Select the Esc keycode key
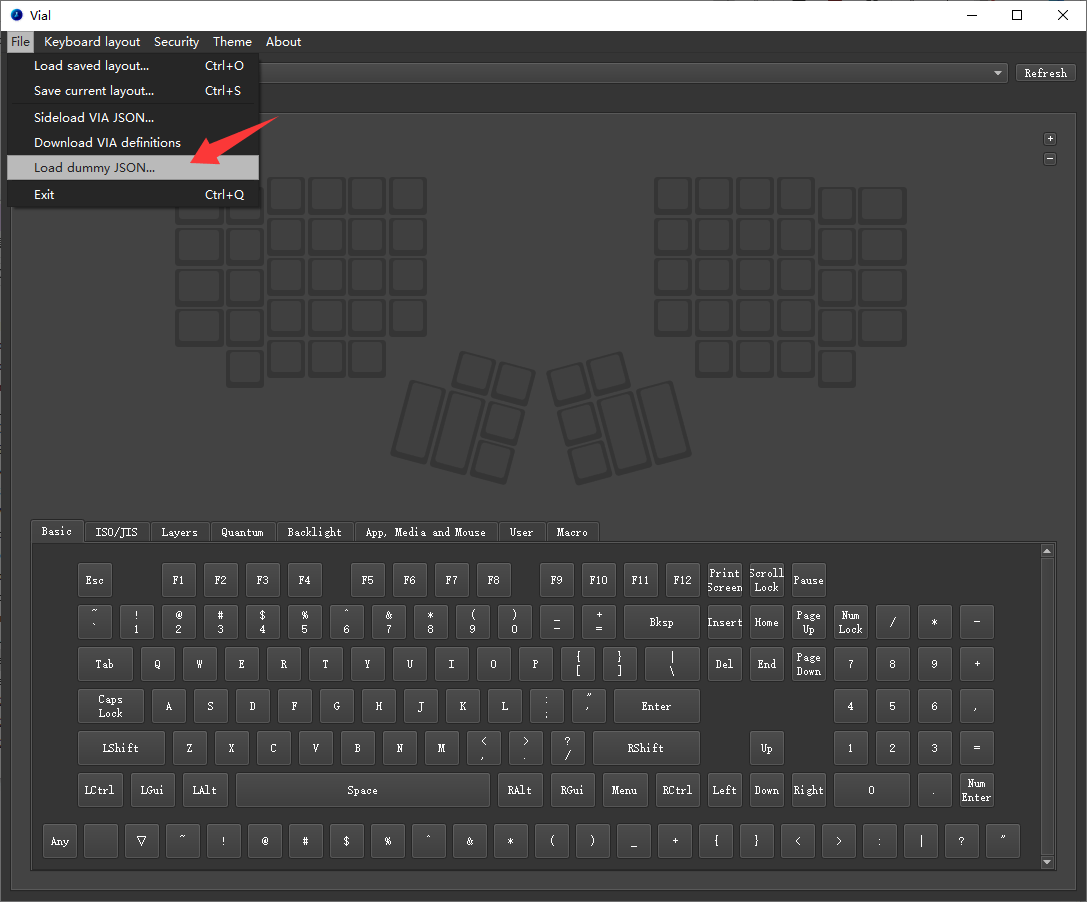Viewport: 1087px width, 902px height. [x=95, y=580]
